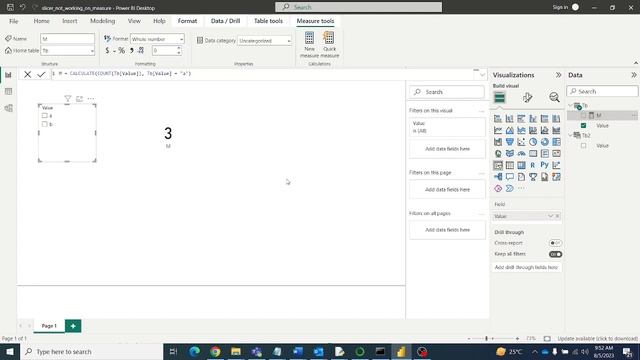Viewport: 640px width, 360px height.
Task: Remove the Value field with its x
Action: 557,216
